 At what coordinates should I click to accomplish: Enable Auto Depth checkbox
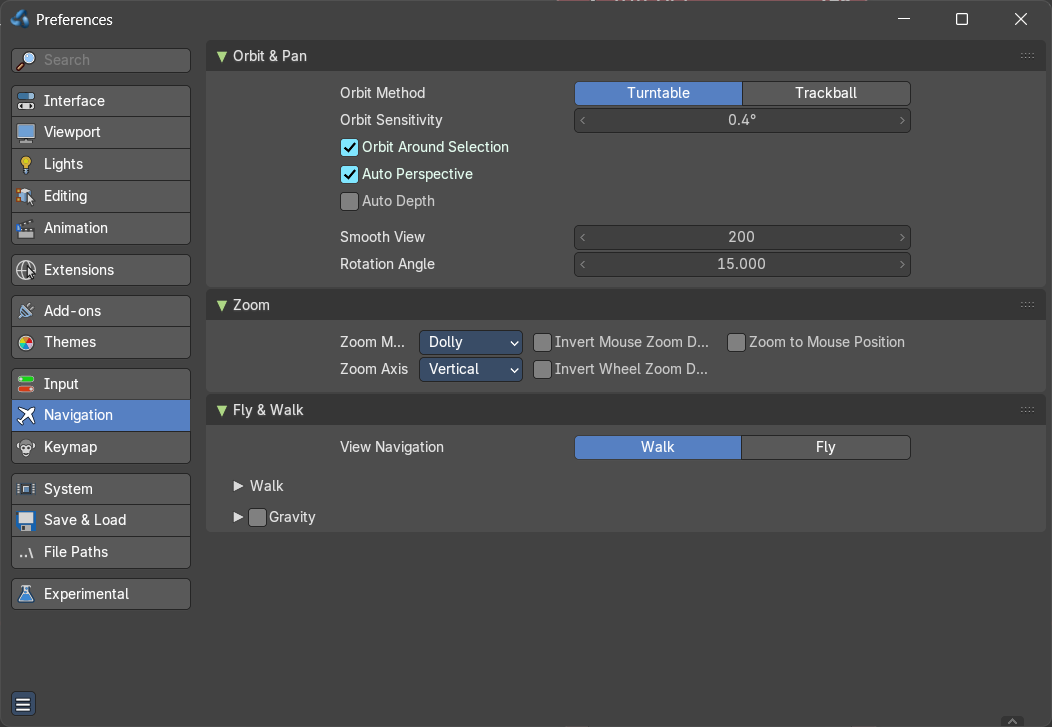click(x=350, y=201)
